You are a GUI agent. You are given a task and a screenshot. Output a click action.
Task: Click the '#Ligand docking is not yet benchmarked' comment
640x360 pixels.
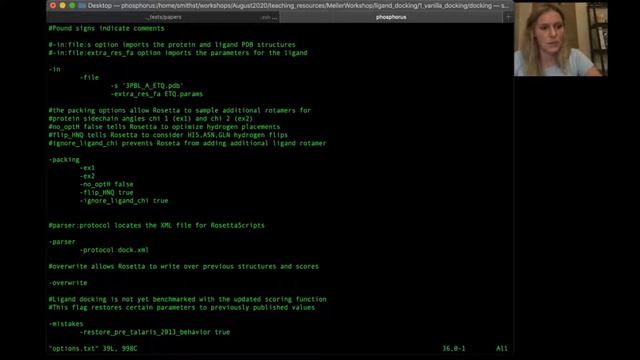click(x=188, y=299)
